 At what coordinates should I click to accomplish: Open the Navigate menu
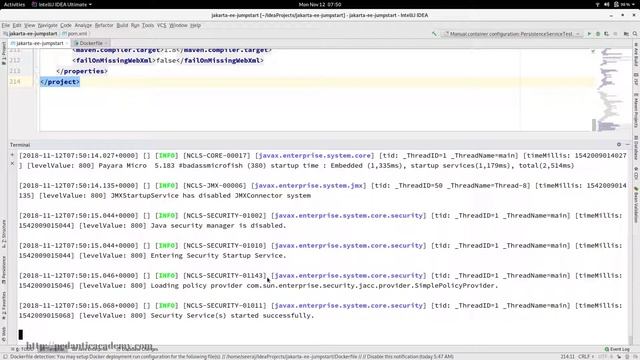pos(48,25)
